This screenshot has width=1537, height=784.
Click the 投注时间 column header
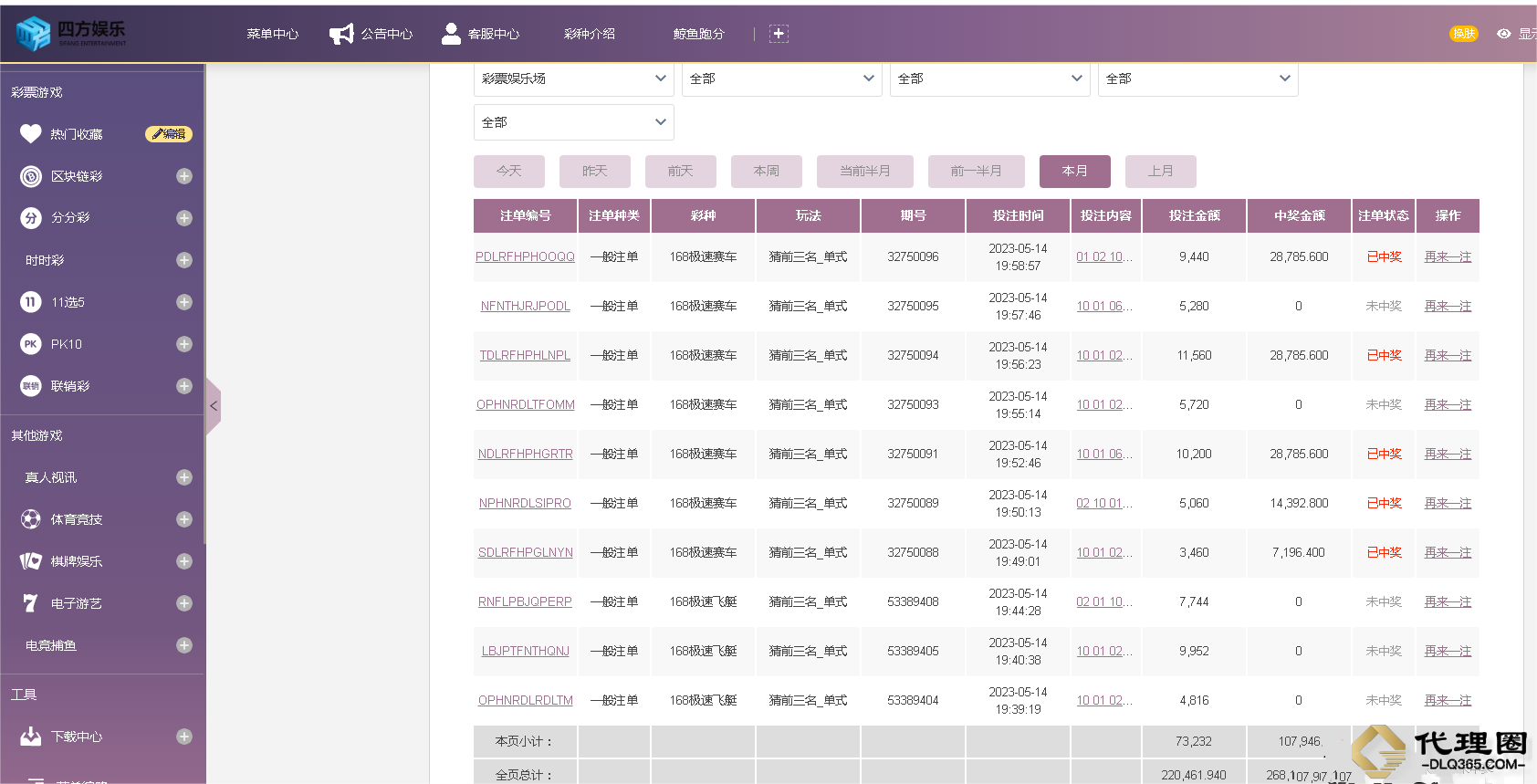coord(1018,216)
